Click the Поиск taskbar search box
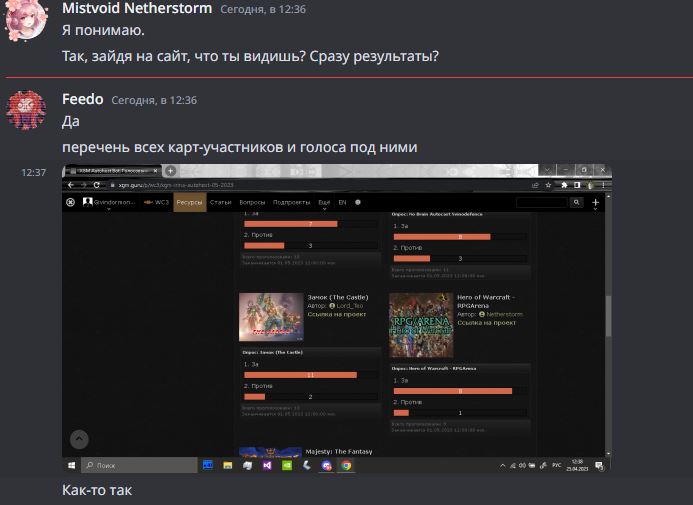Viewport: 693px width, 505px height. click(x=139, y=465)
